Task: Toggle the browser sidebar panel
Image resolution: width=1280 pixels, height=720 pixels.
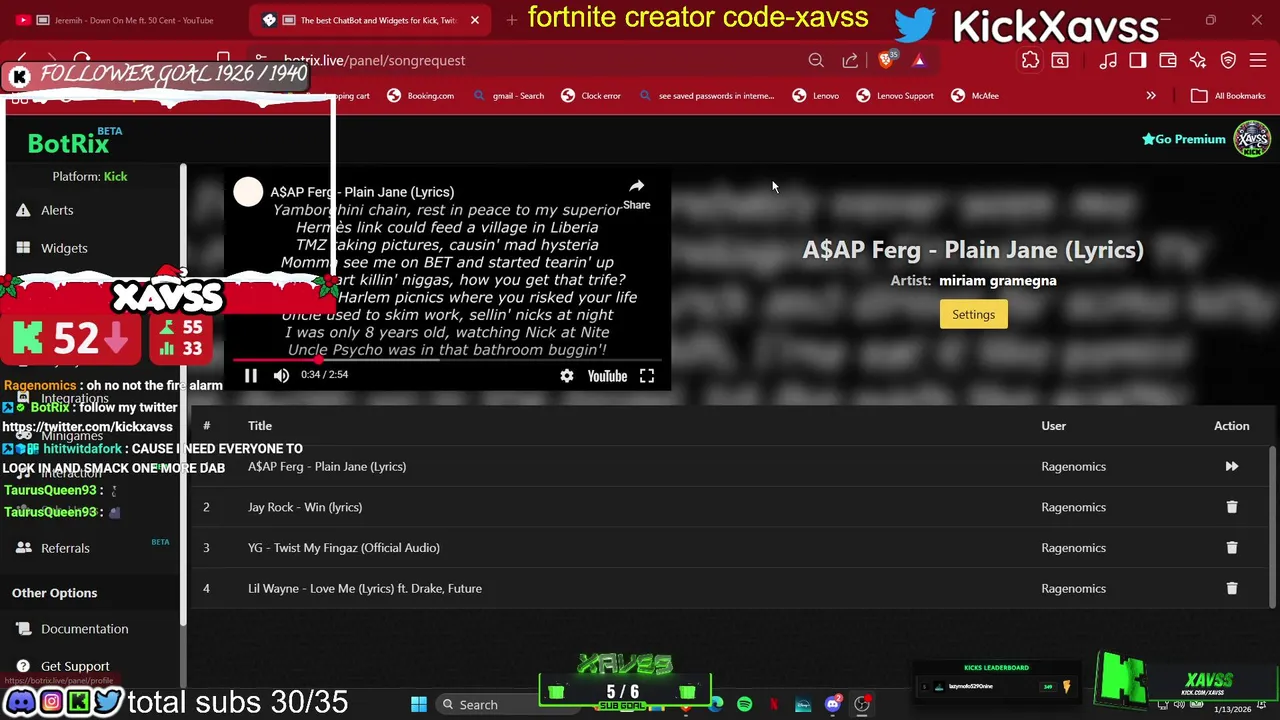Action: point(1138,61)
